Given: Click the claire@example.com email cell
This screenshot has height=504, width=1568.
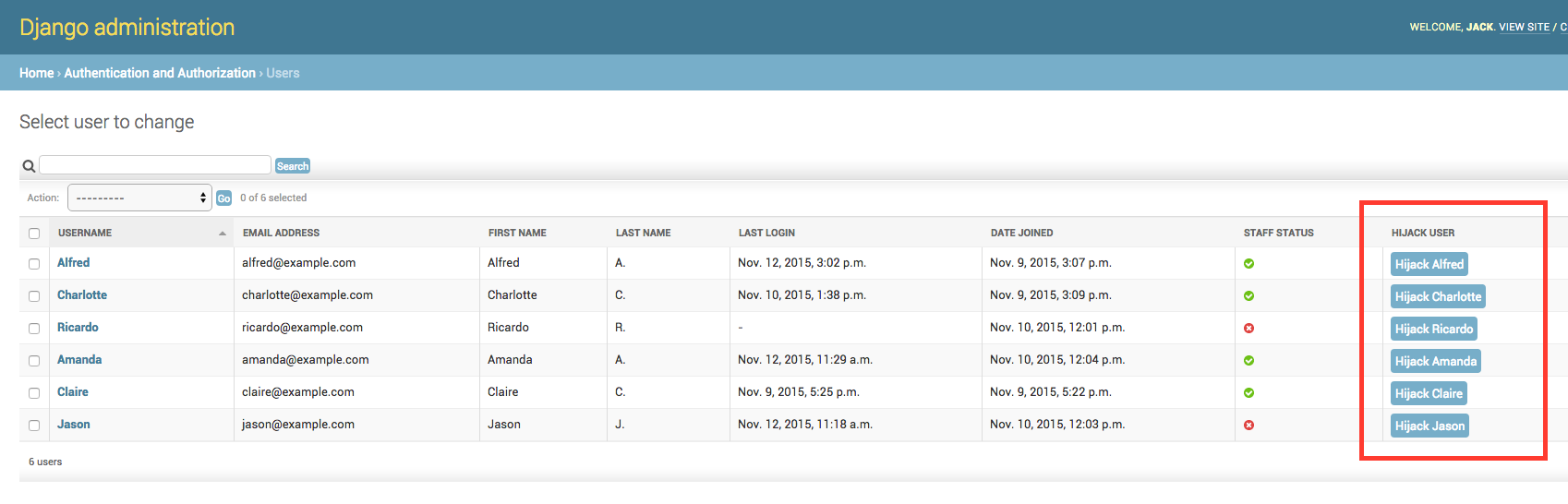Looking at the screenshot, I should pyautogui.click(x=298, y=392).
